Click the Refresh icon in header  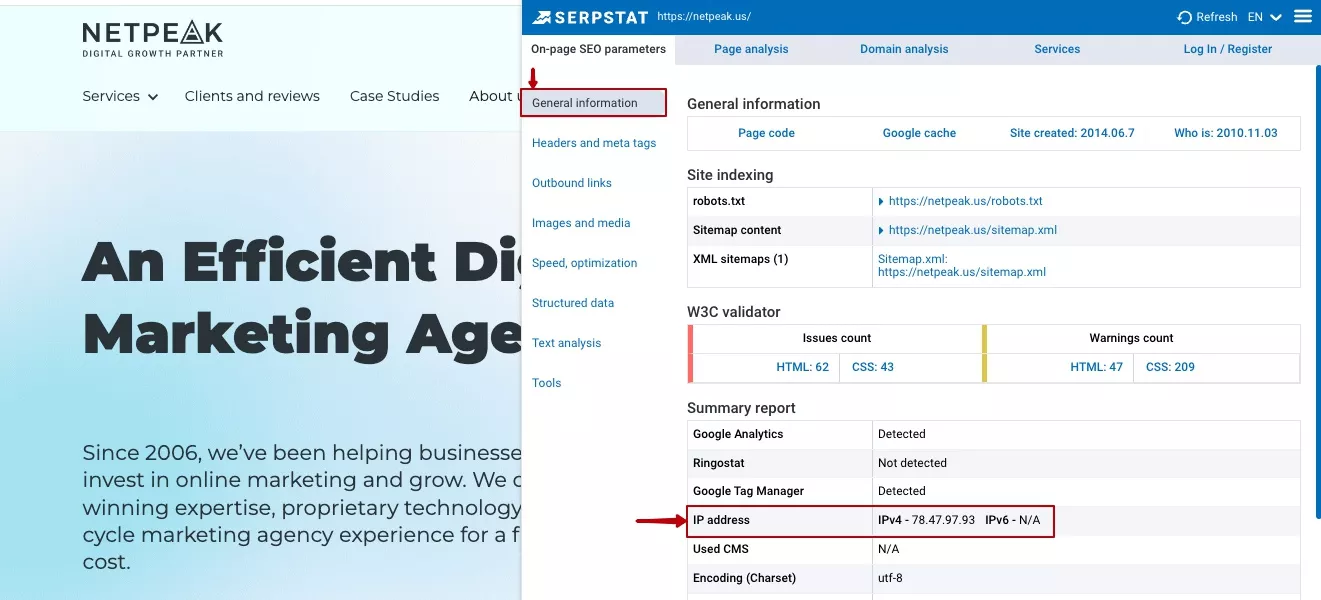coord(1184,17)
